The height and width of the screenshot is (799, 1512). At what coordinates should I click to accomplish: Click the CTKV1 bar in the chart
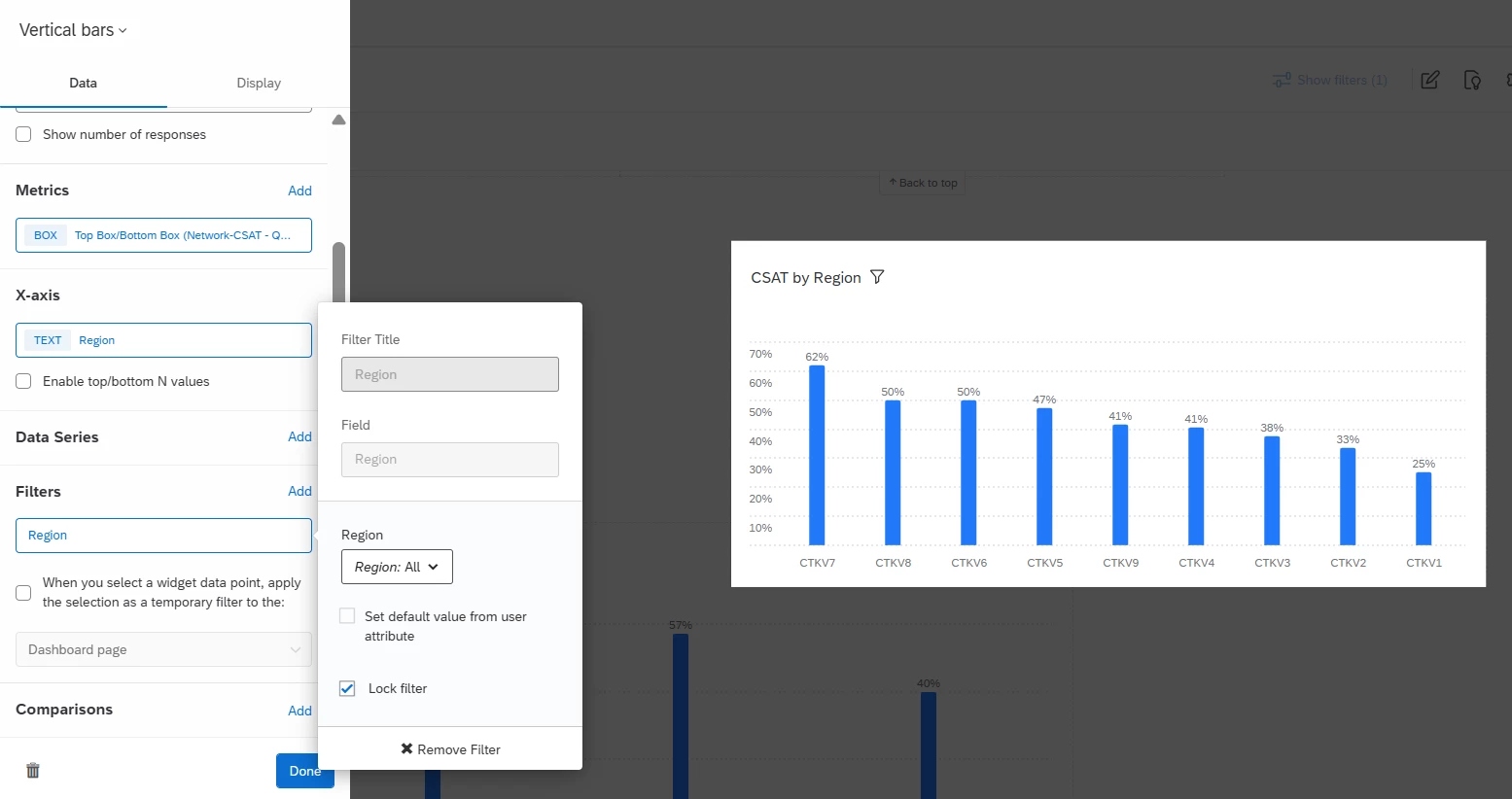tap(1424, 508)
